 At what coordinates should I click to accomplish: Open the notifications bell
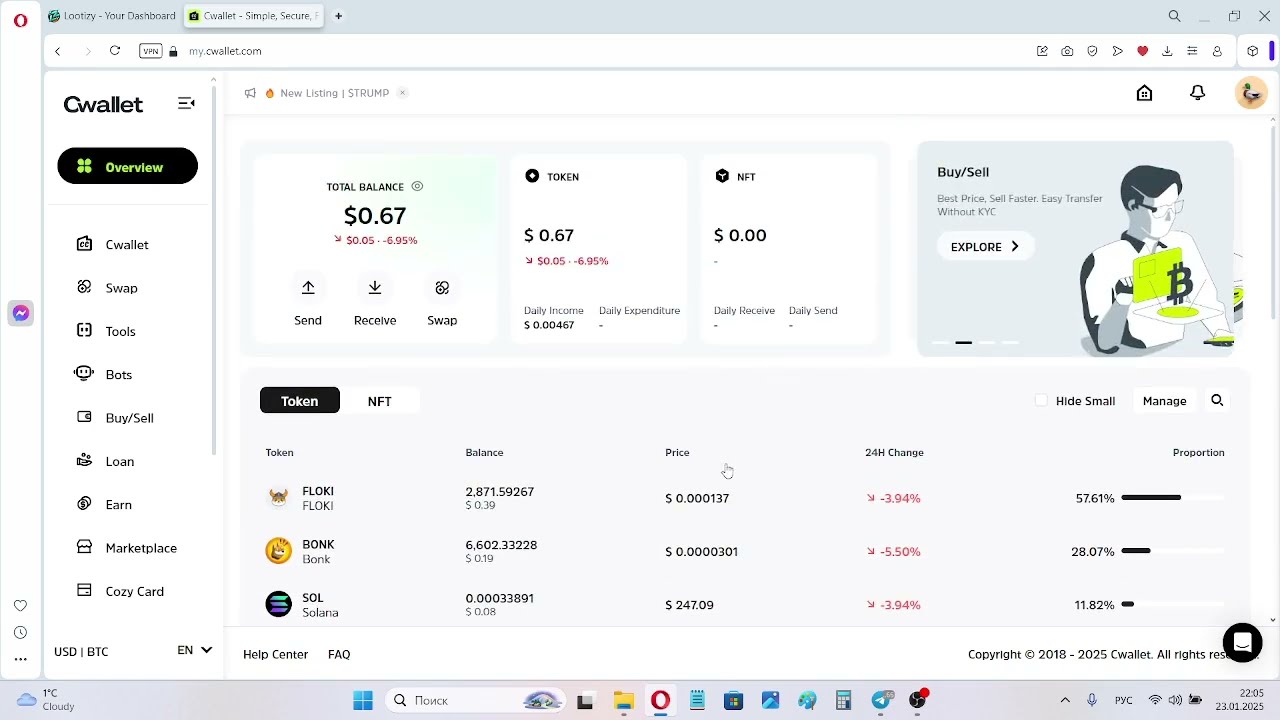pos(1197,93)
